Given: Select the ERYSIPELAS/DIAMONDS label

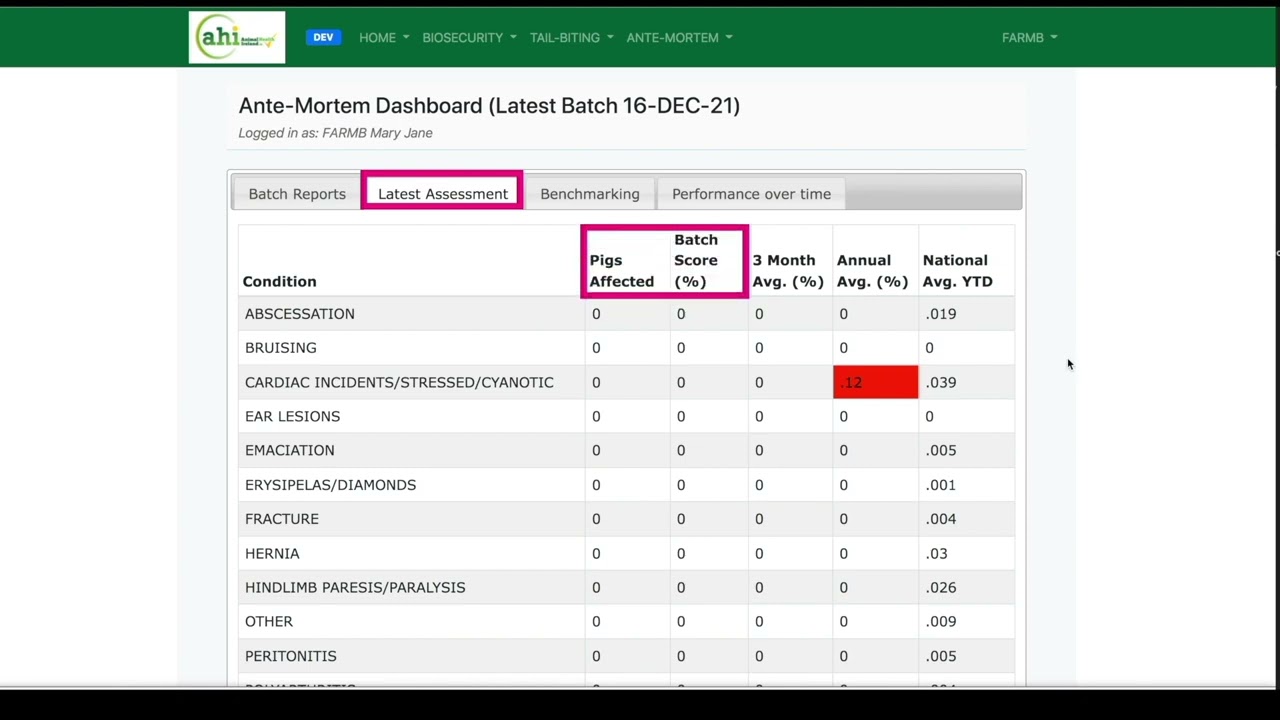Looking at the screenshot, I should (x=330, y=485).
